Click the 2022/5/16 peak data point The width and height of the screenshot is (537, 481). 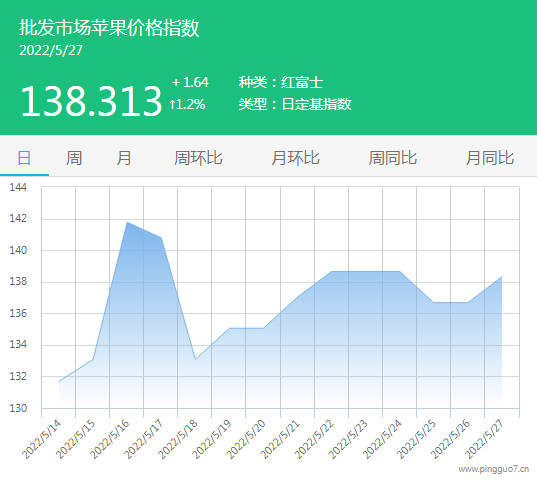pyautogui.click(x=127, y=222)
